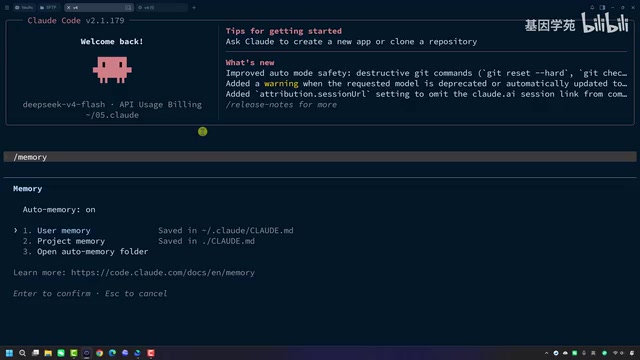
Task: Close the active v4 tab
Action: click(69, 7)
